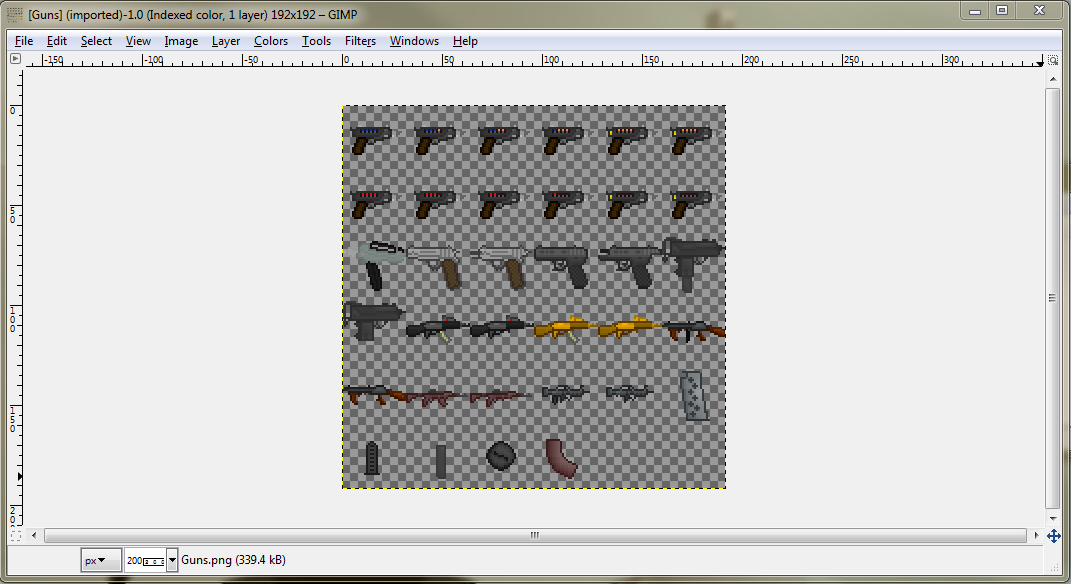Open the px unit dropdown
1071x584 pixels.
[100, 561]
